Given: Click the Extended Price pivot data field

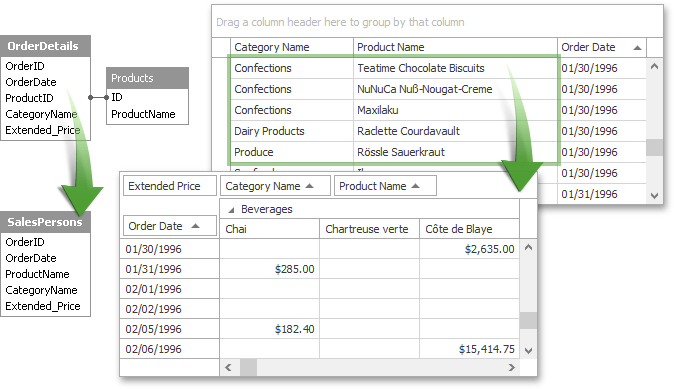Looking at the screenshot, I should click(169, 186).
